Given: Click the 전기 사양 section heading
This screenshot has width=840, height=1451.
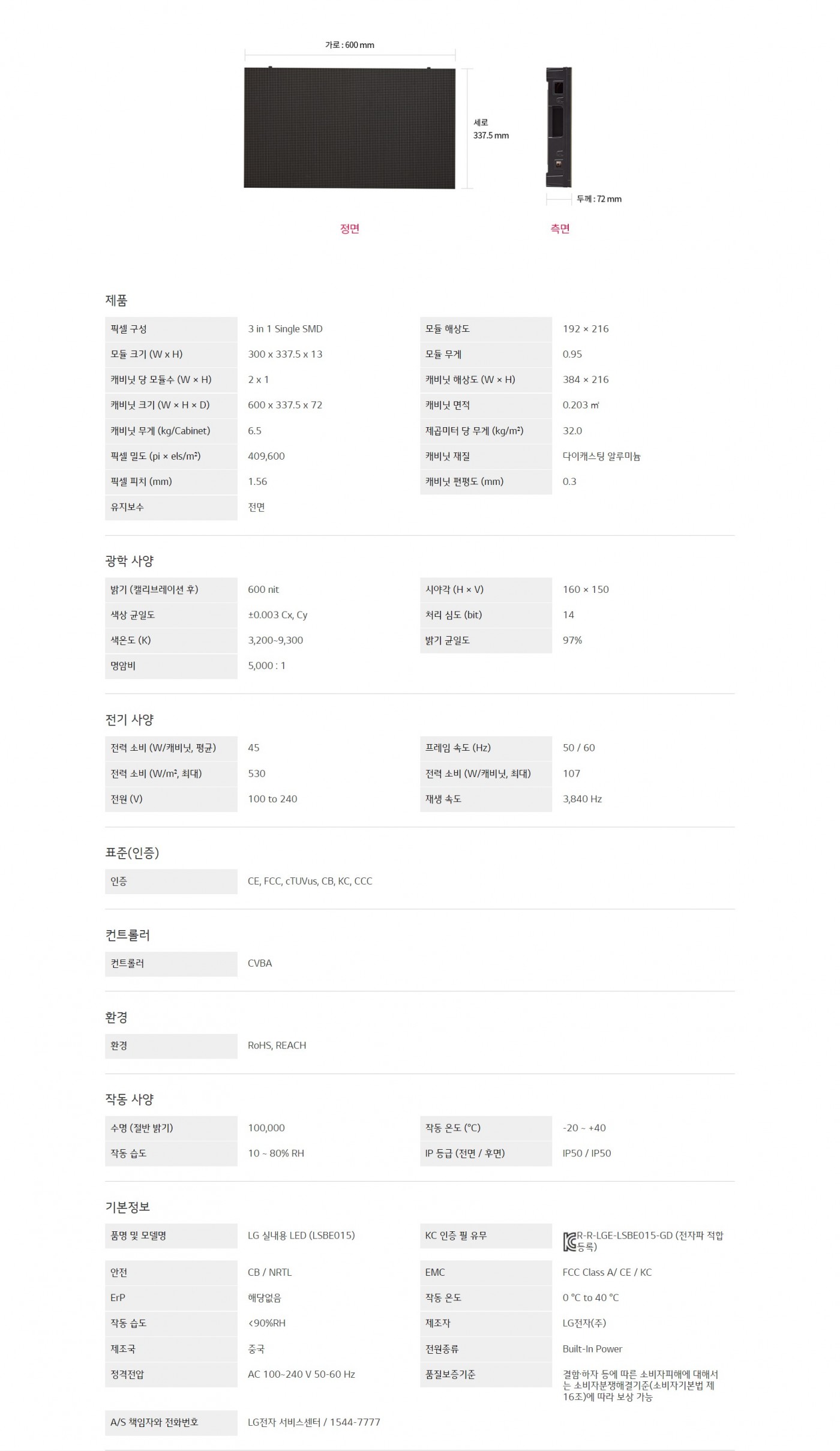Looking at the screenshot, I should [x=130, y=719].
